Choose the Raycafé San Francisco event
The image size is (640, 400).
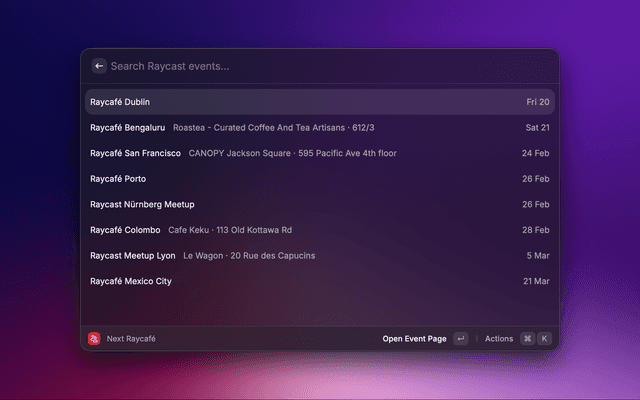(135, 153)
